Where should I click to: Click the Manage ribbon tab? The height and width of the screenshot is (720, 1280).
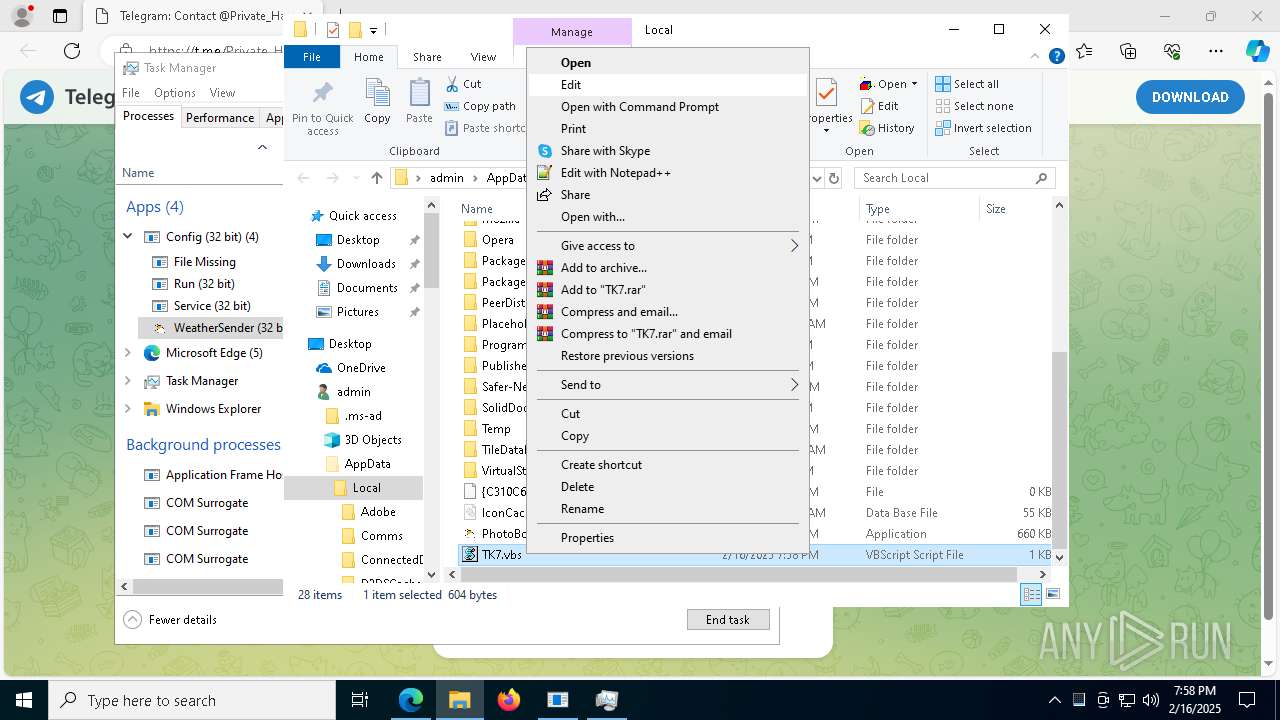[572, 32]
